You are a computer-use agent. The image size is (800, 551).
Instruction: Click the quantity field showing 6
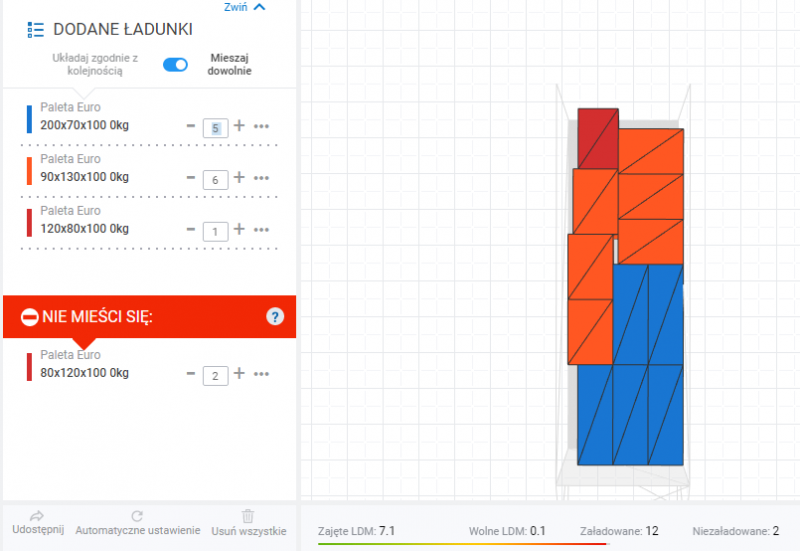point(215,179)
